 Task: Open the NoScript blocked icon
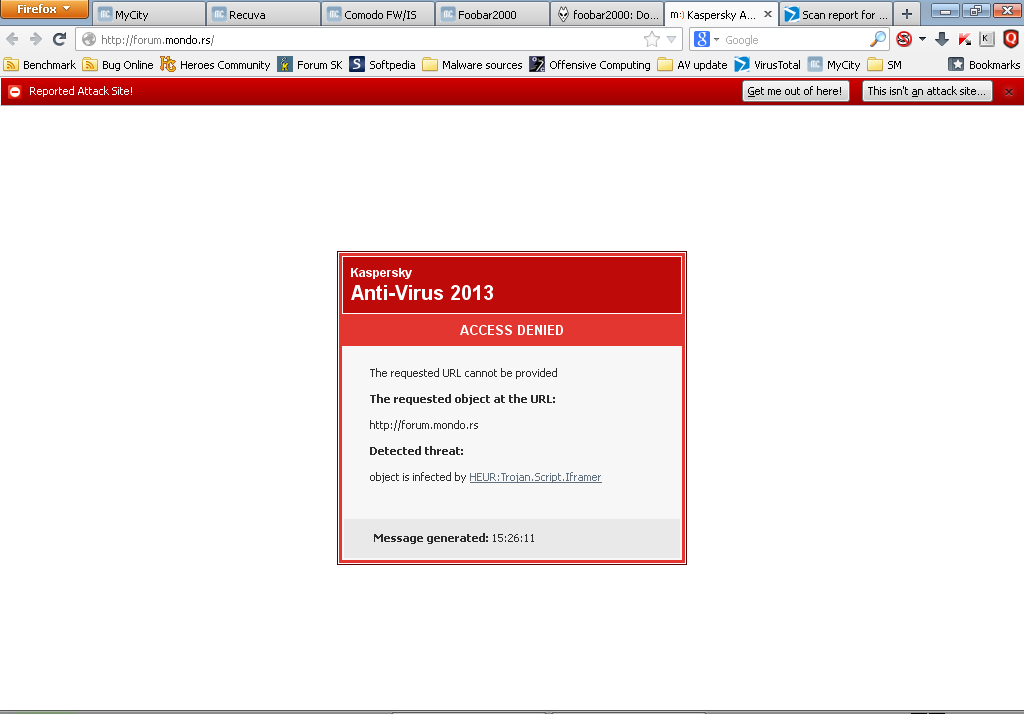coord(904,39)
